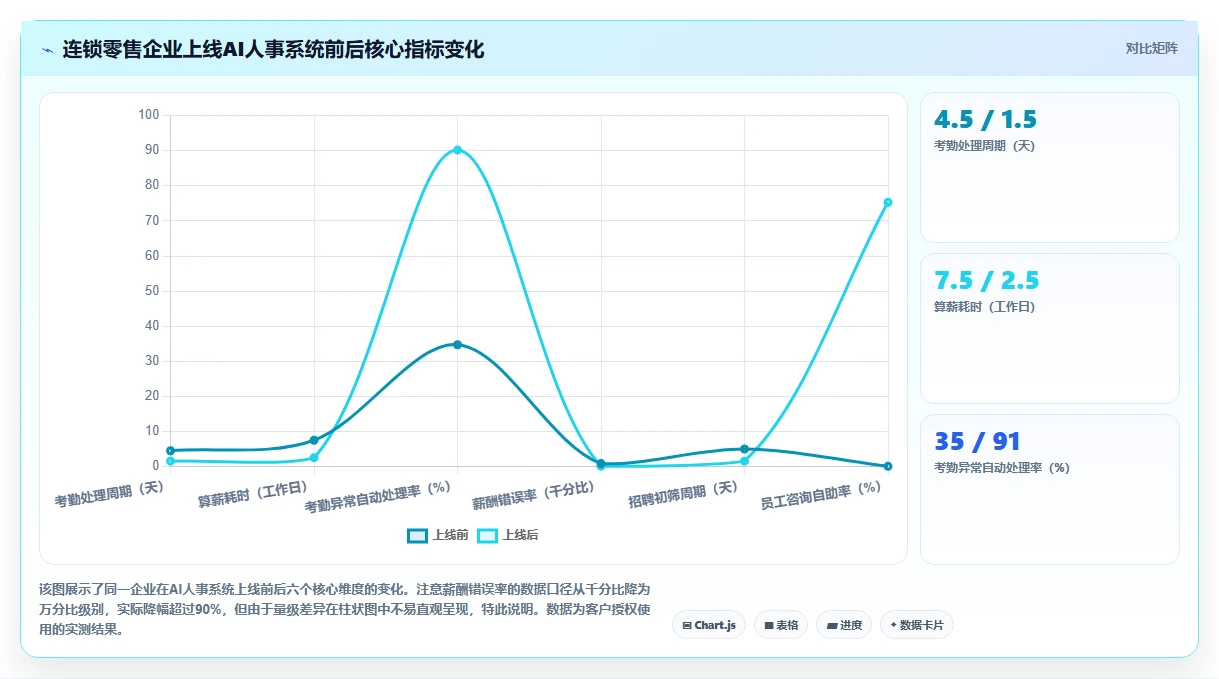Click the chart title 连锁零售企业上线AI人事系统前后核心指标变化
Viewport: 1219px width, 679px height.
tap(273, 49)
